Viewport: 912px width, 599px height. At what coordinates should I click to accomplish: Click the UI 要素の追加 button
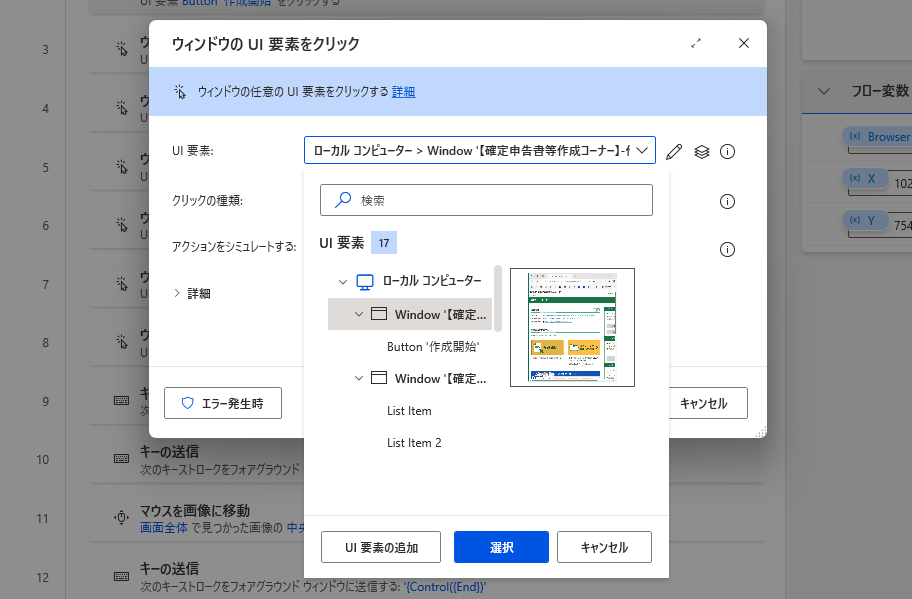point(381,547)
